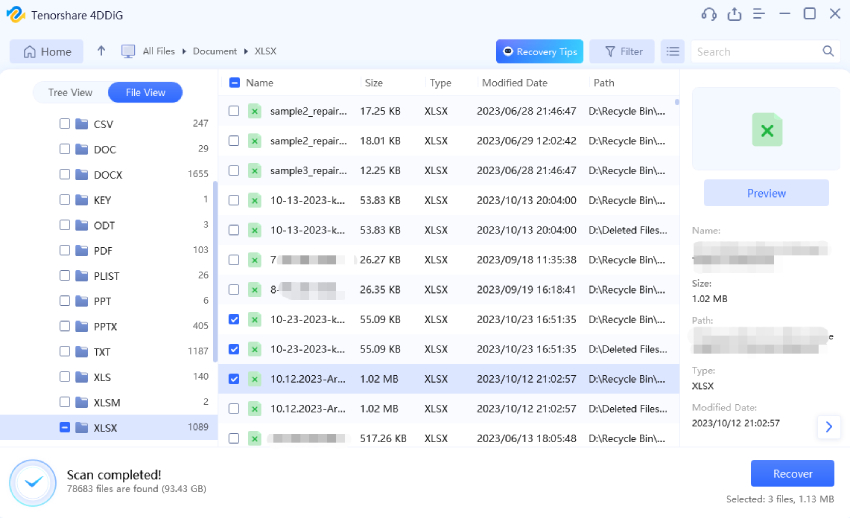This screenshot has height=518, width=850.
Task: Click the share/export icon in title bar
Action: pos(734,14)
